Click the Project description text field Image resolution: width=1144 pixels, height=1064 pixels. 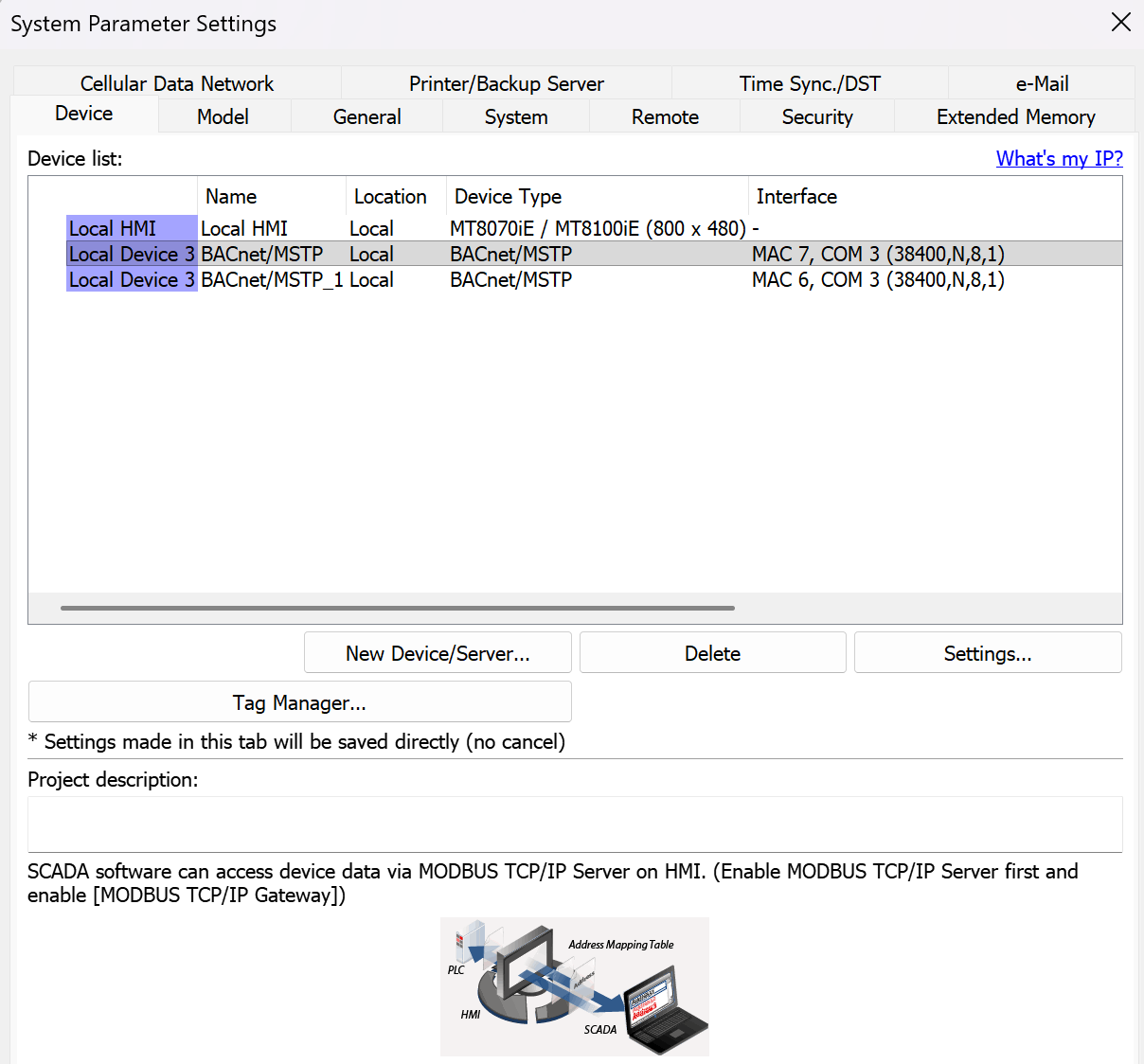click(x=575, y=824)
